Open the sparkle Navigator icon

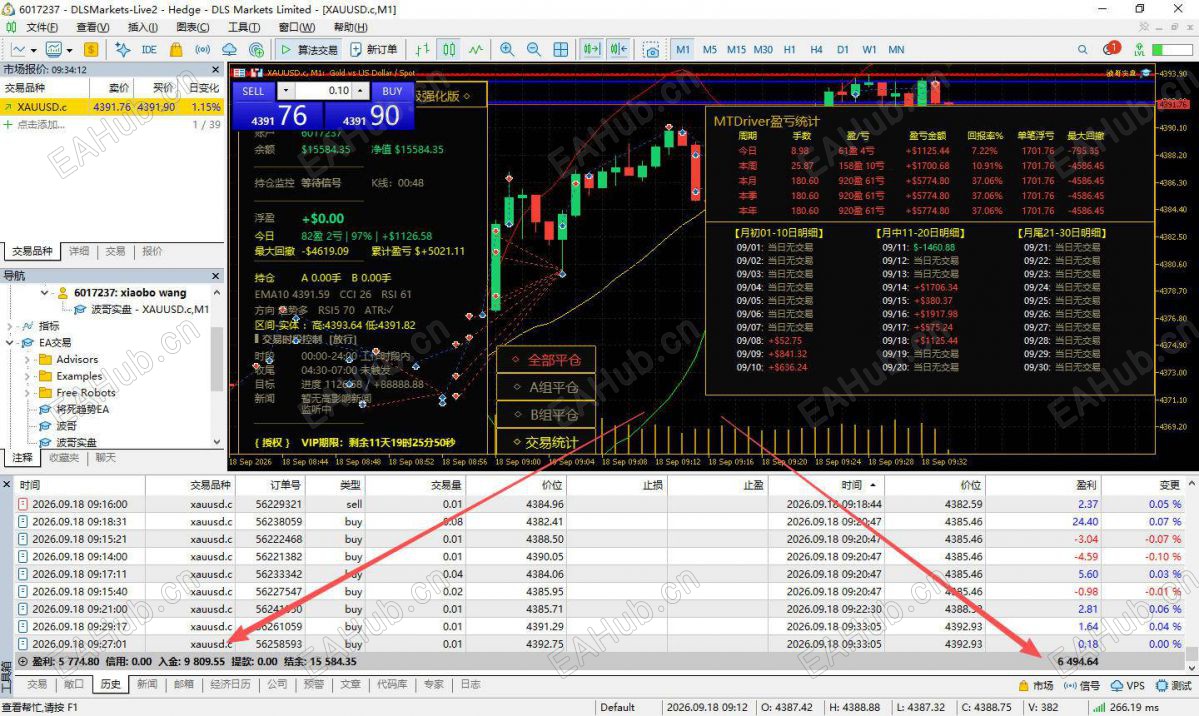tap(122, 50)
